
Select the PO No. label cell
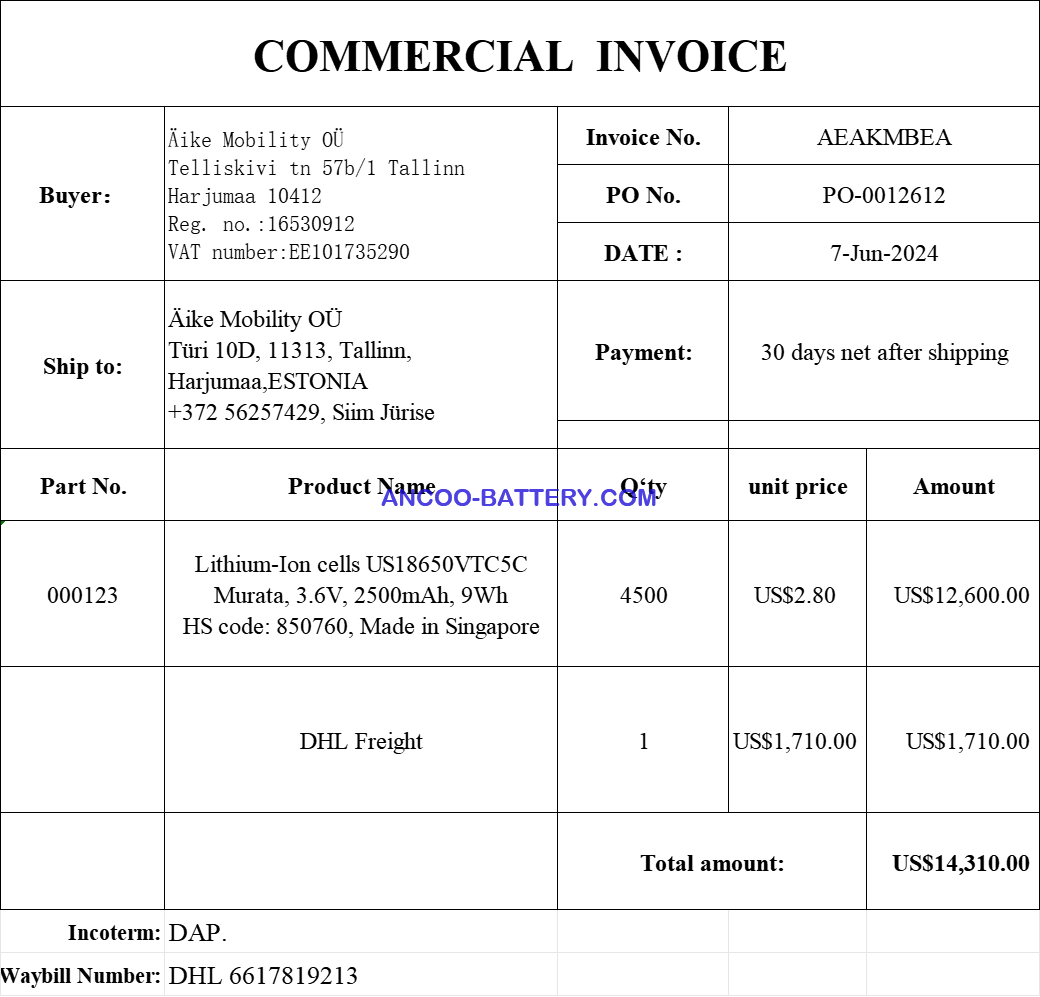point(643,194)
